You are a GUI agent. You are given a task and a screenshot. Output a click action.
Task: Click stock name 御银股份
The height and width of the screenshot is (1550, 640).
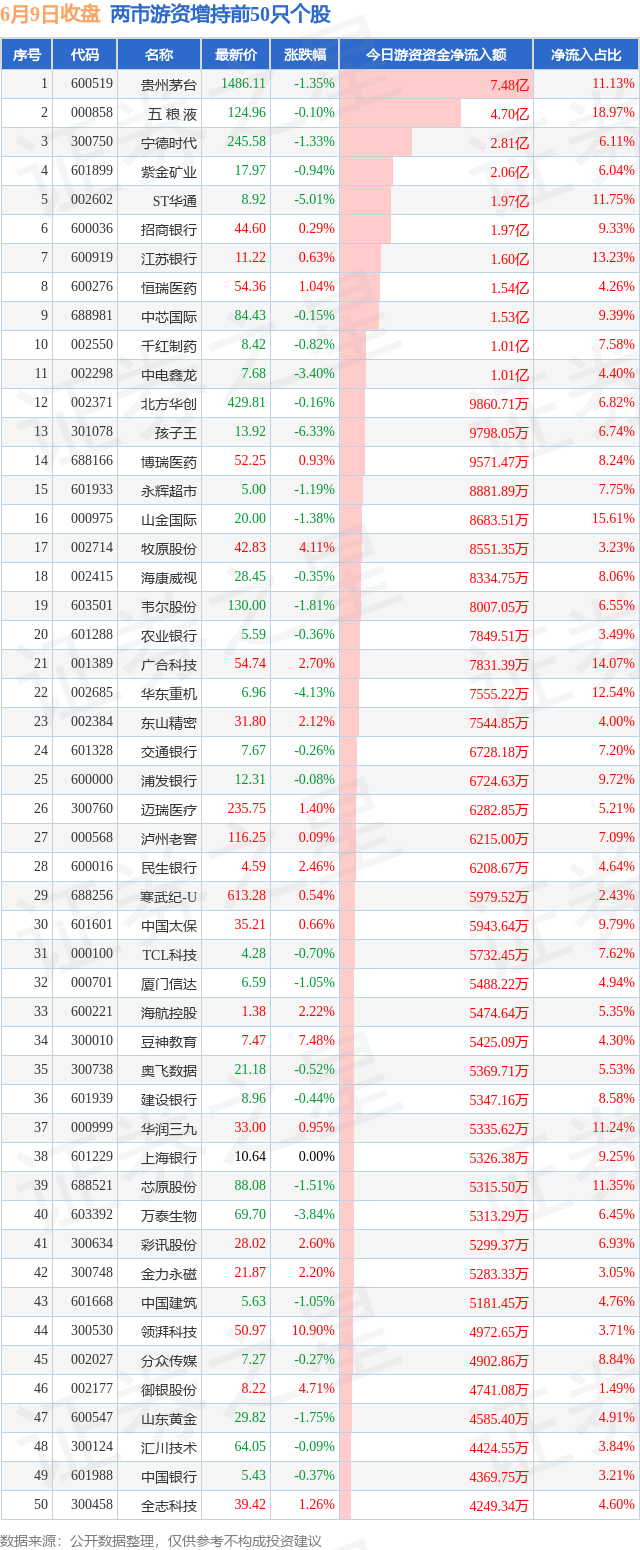pyautogui.click(x=169, y=1390)
